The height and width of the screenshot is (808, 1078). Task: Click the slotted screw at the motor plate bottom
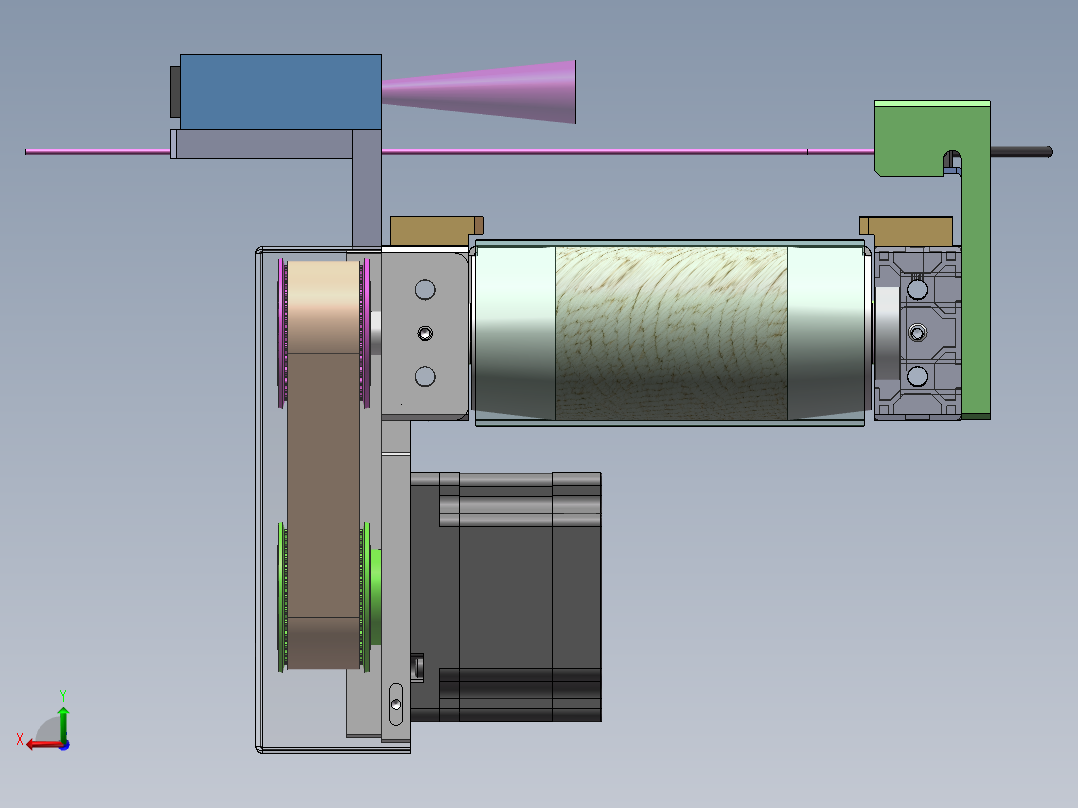tap(396, 704)
